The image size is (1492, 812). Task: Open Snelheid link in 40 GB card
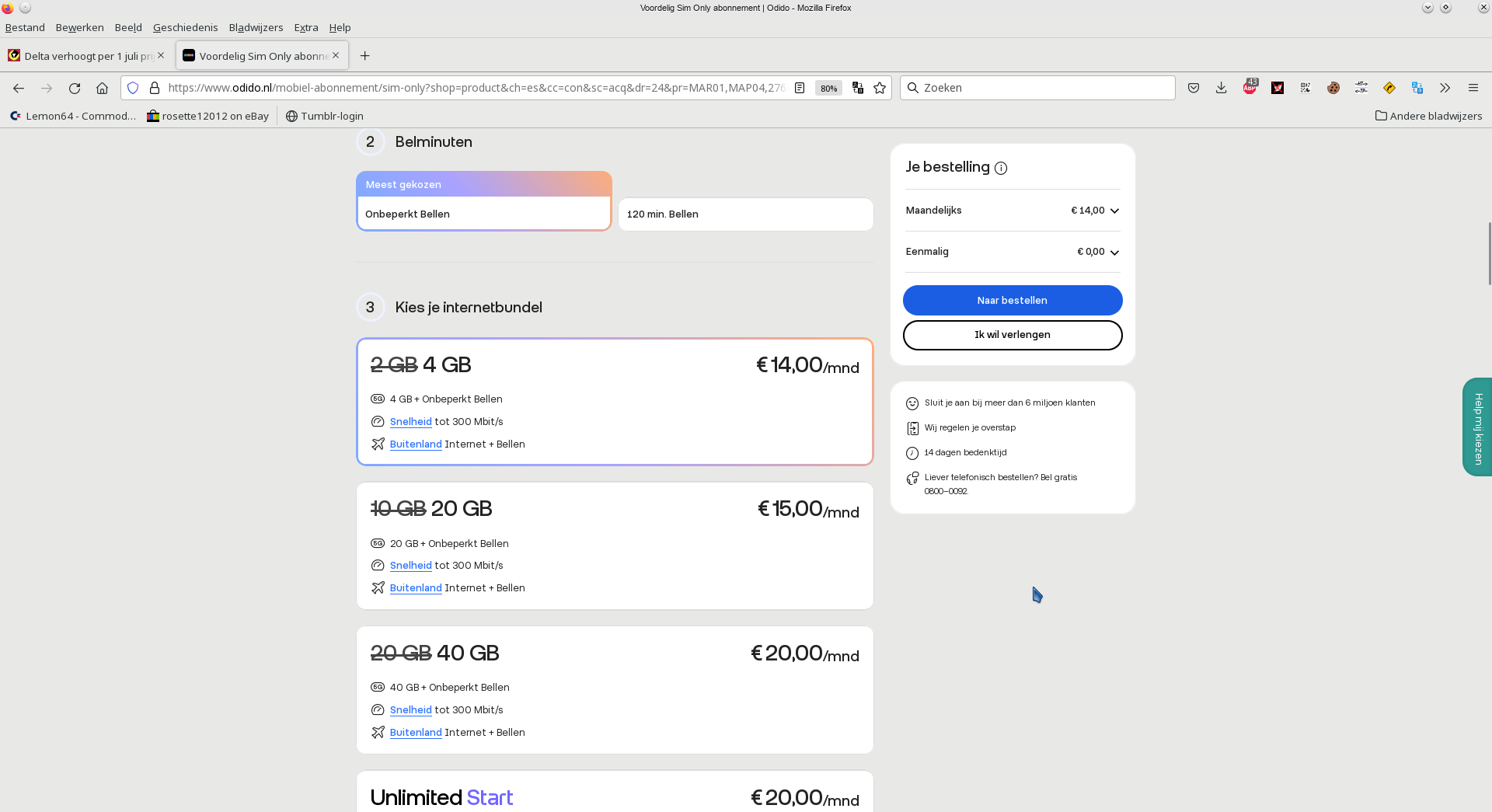[410, 709]
